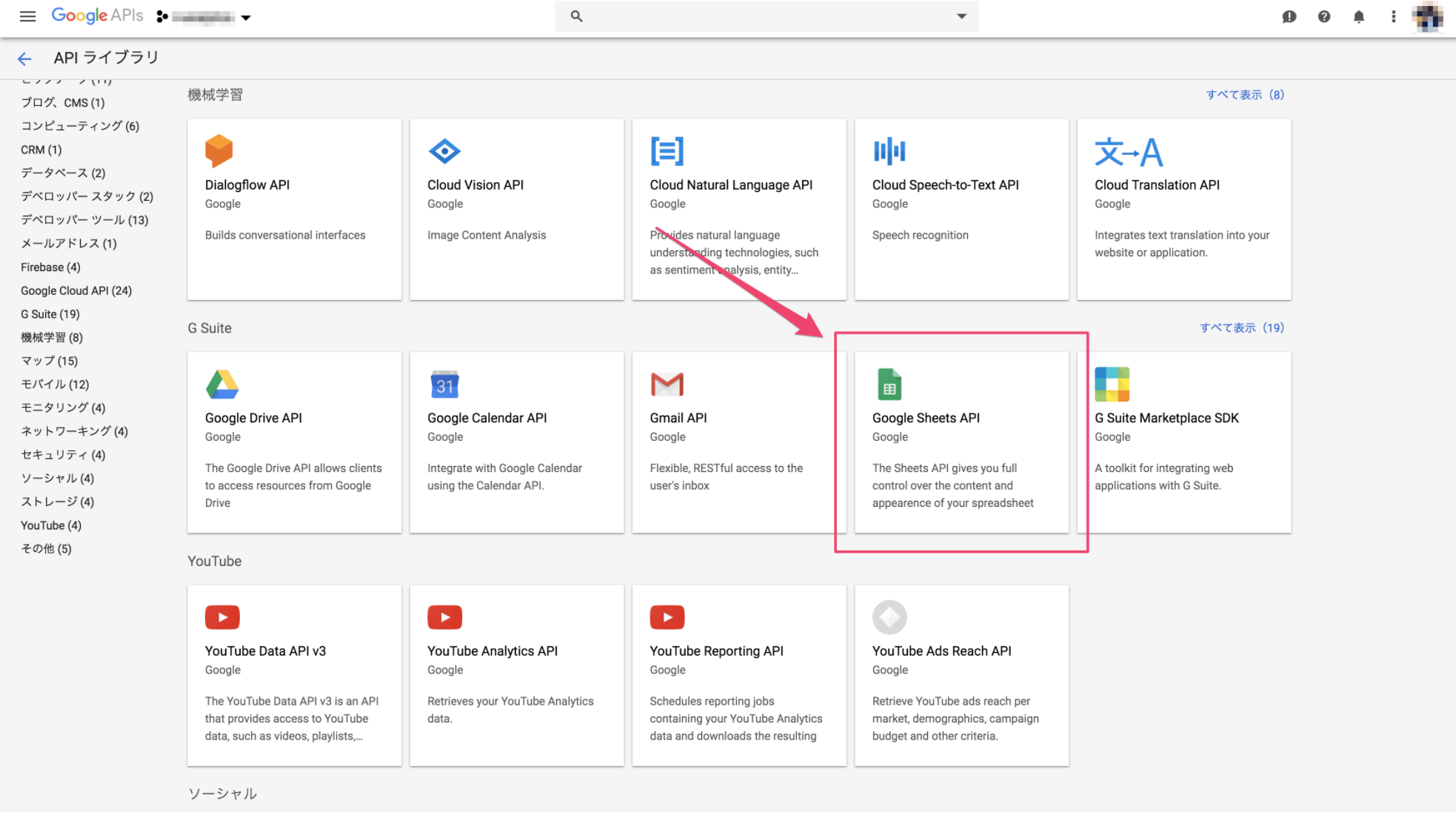Click the Google Drive triangle icon
Screen dimensions: 1456x821
click(x=222, y=385)
